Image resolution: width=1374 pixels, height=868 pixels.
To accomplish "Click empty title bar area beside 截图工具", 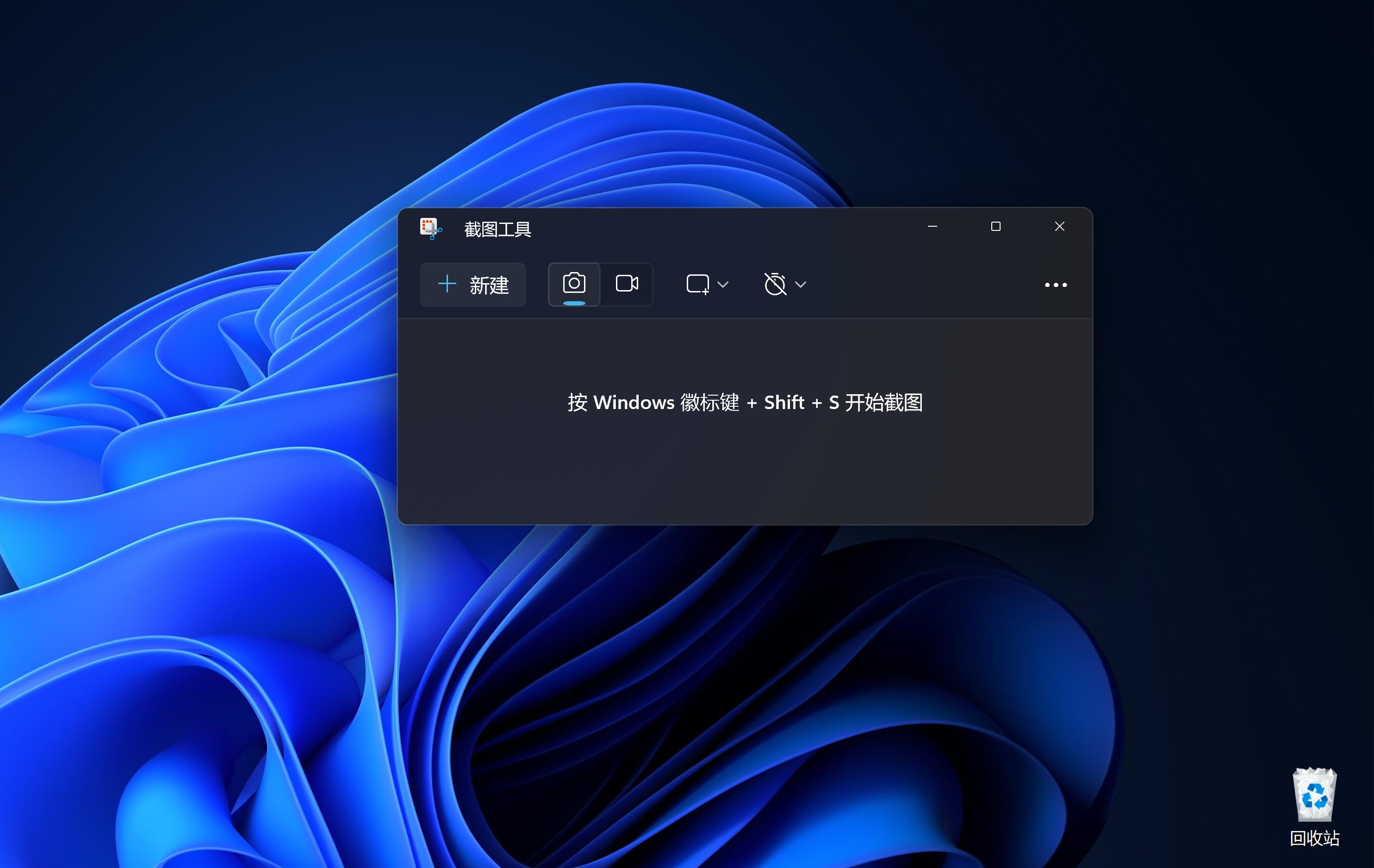I will [x=713, y=228].
